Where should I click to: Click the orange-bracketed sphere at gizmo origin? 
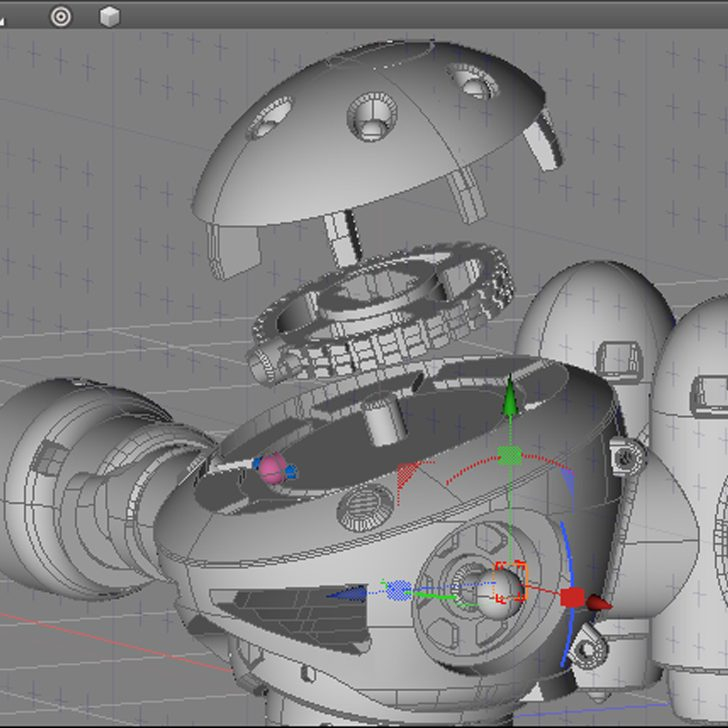(x=510, y=583)
